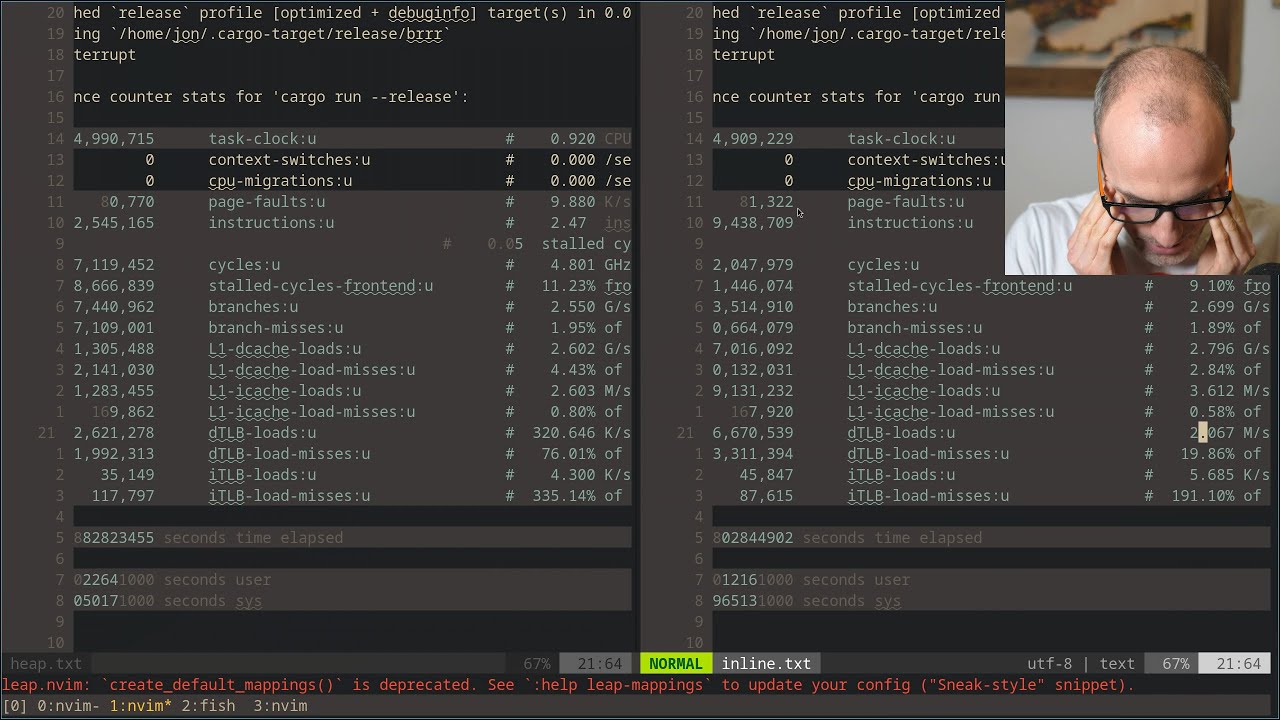Image resolution: width=1280 pixels, height=720 pixels.
Task: Click the [0] session indicator in tmux bar
Action: 12,705
